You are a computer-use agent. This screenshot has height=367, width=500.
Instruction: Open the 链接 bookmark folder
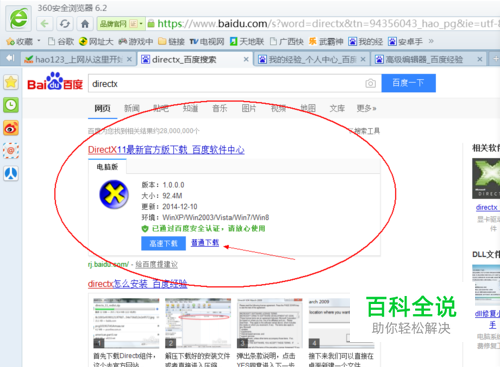pyautogui.click(x=171, y=41)
